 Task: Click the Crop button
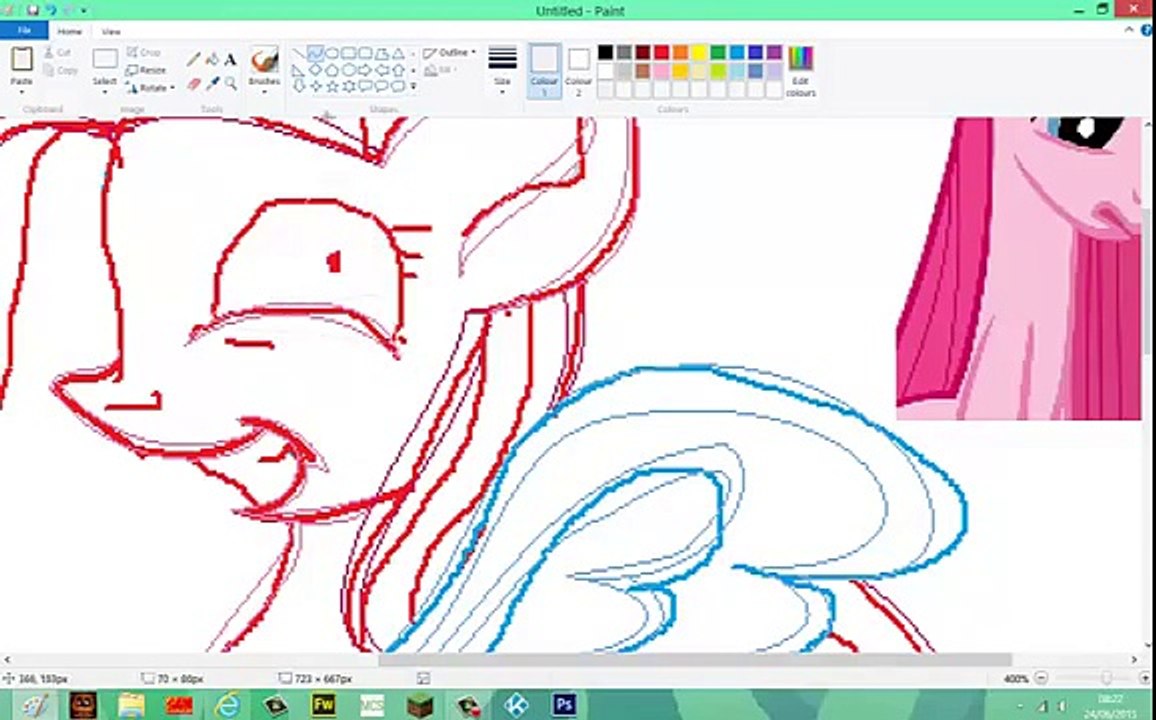pyautogui.click(x=144, y=52)
